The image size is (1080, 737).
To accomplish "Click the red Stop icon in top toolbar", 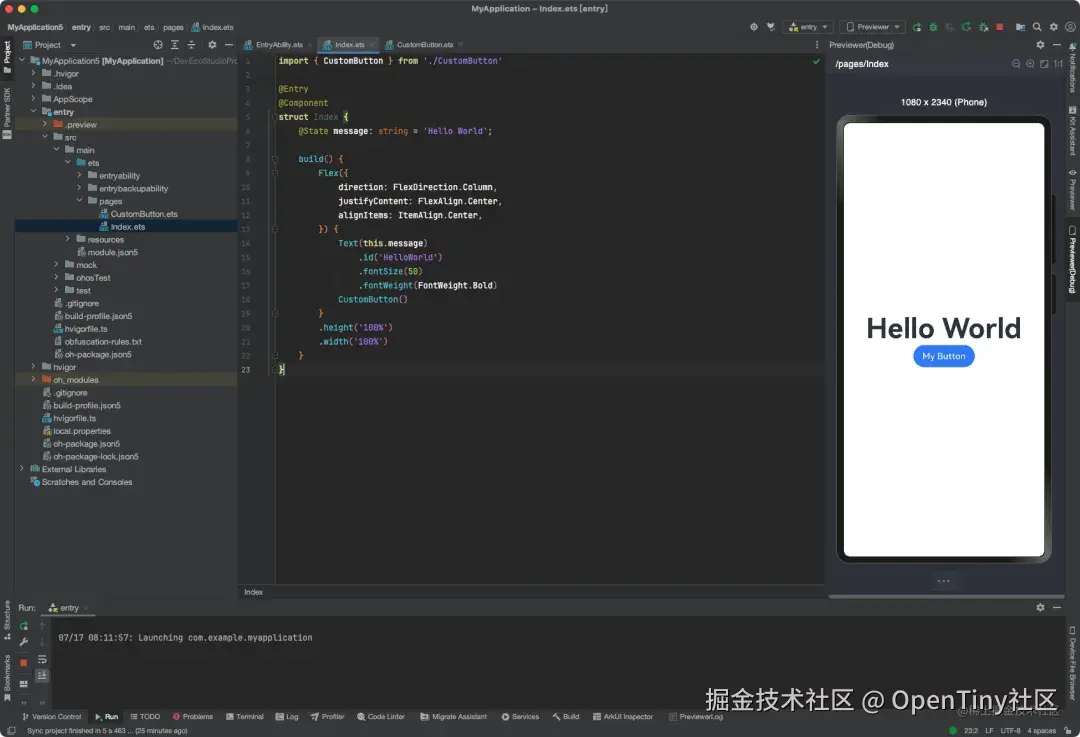I will tap(999, 27).
